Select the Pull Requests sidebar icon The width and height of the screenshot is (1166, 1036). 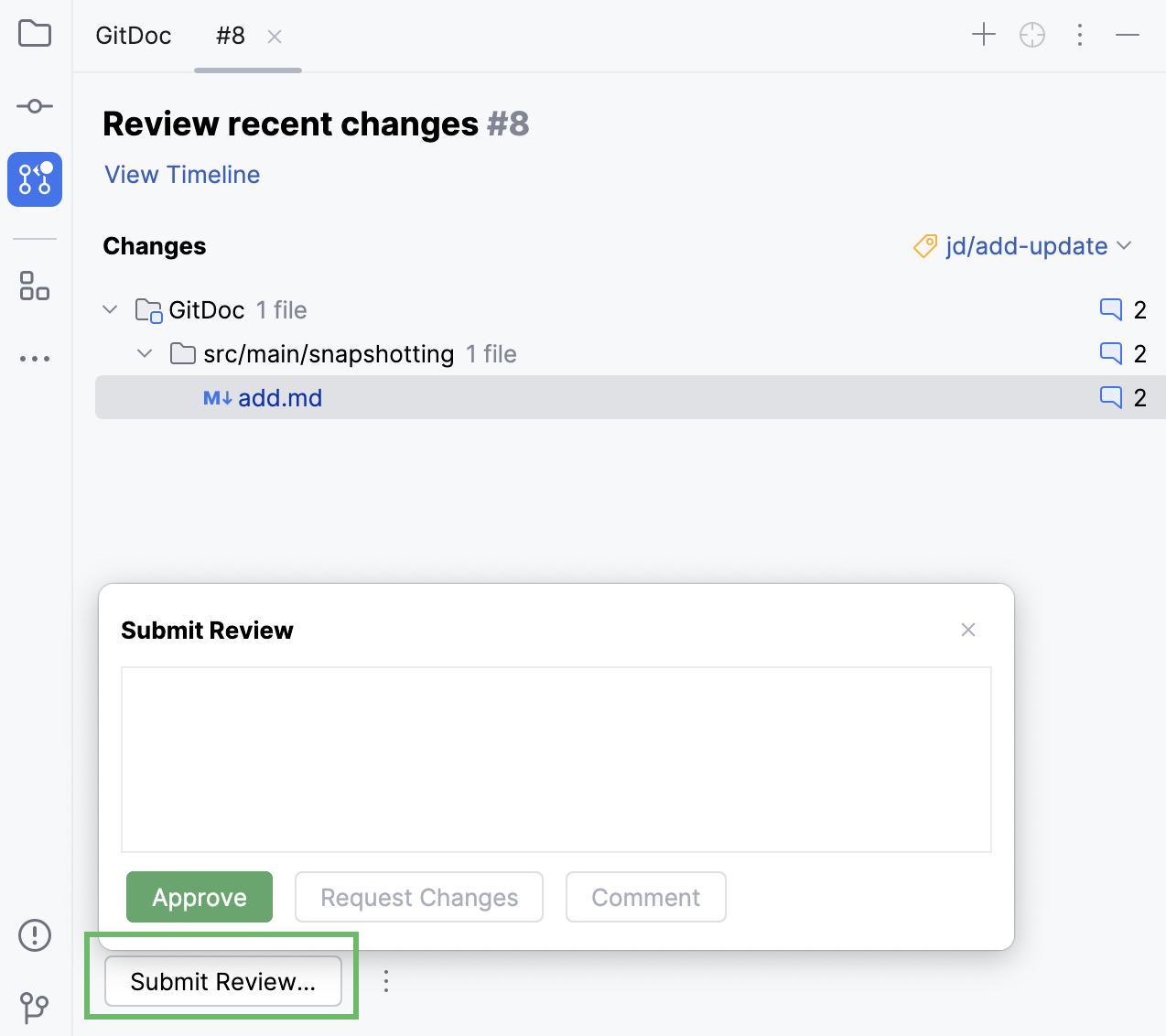[34, 179]
